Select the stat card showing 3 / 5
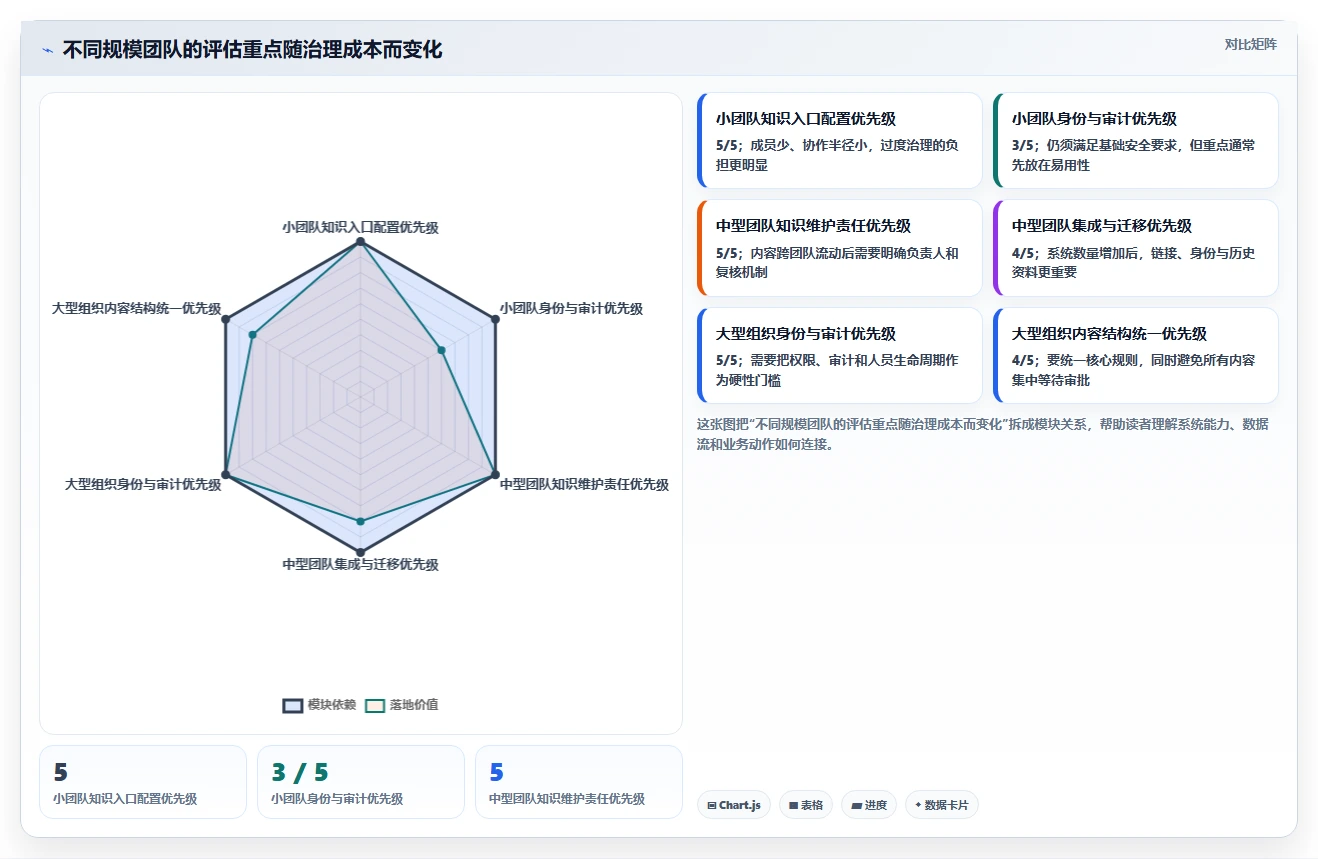The image size is (1318, 859). (x=361, y=782)
